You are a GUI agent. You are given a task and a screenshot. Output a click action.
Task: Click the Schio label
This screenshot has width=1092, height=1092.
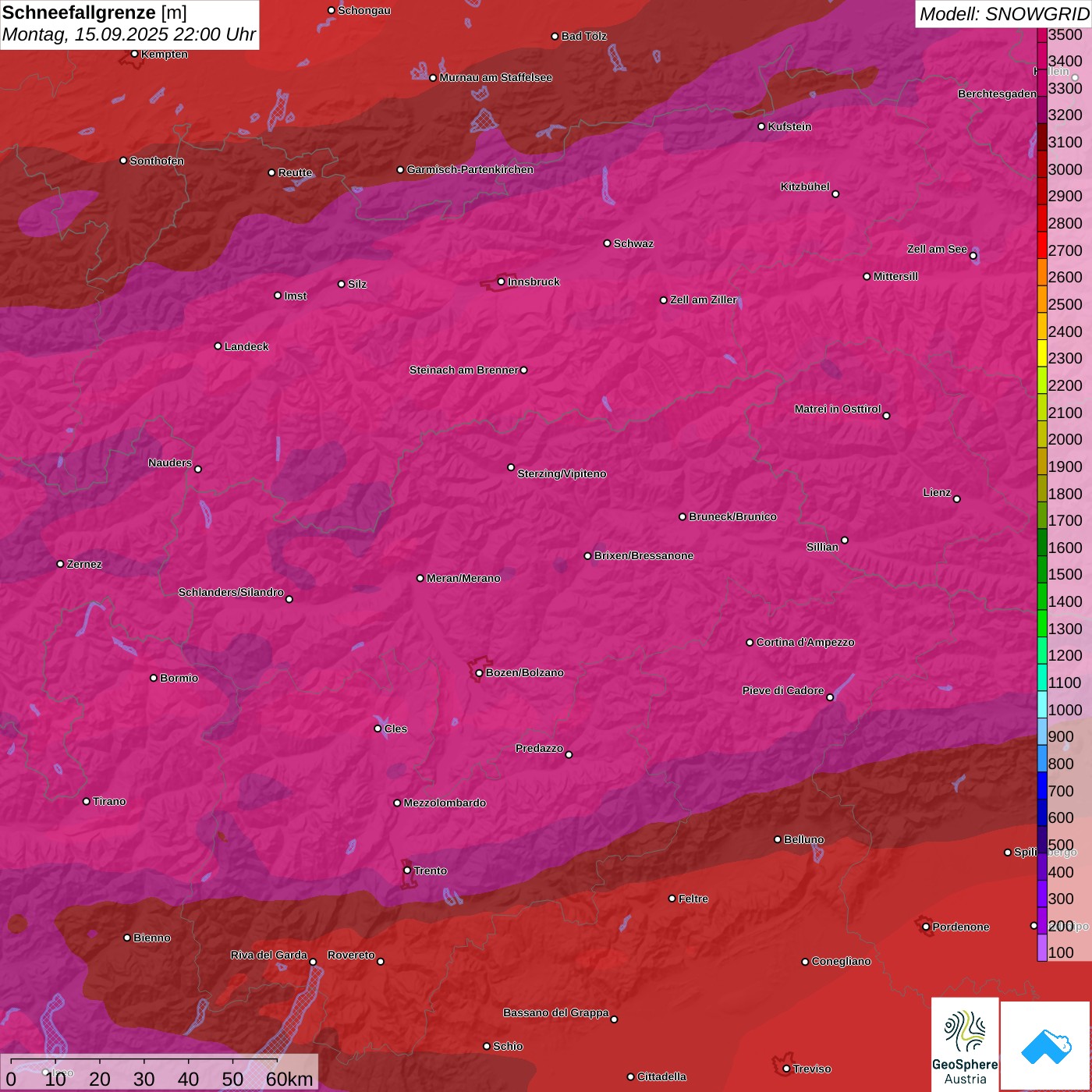[508, 1046]
